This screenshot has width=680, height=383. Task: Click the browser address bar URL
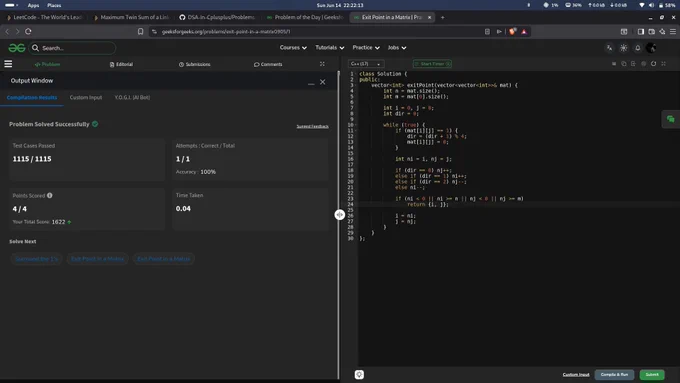tap(226, 31)
